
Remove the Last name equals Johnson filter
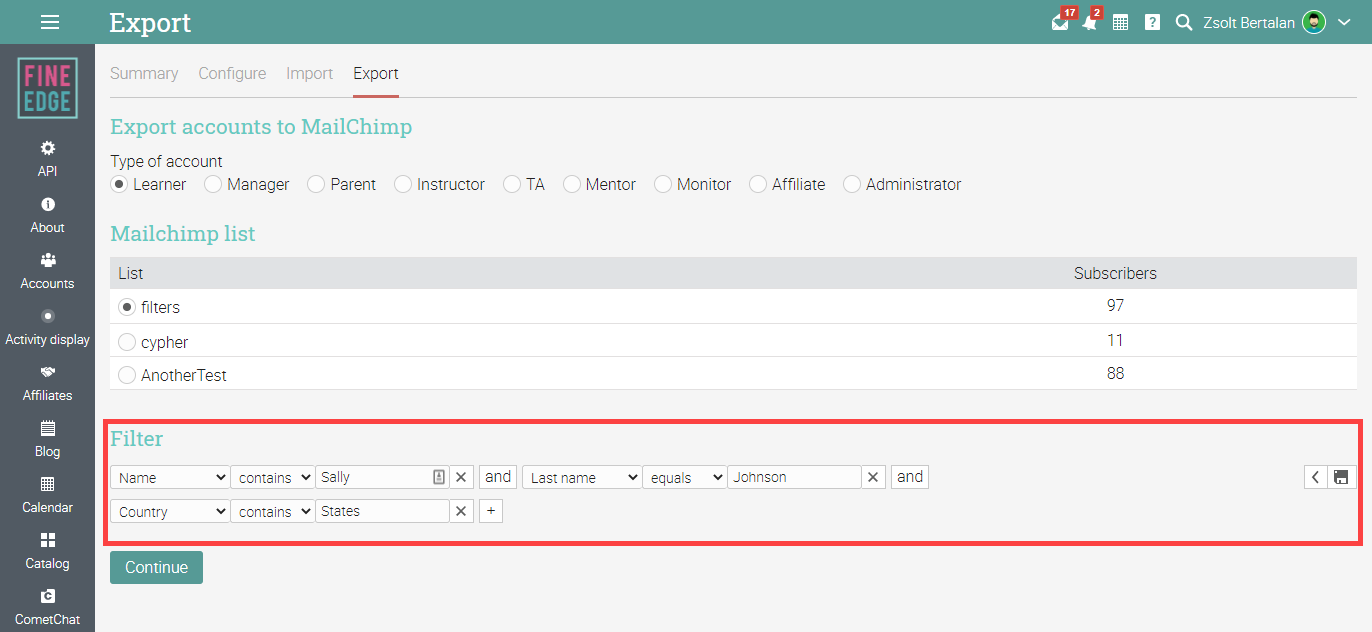coord(873,477)
